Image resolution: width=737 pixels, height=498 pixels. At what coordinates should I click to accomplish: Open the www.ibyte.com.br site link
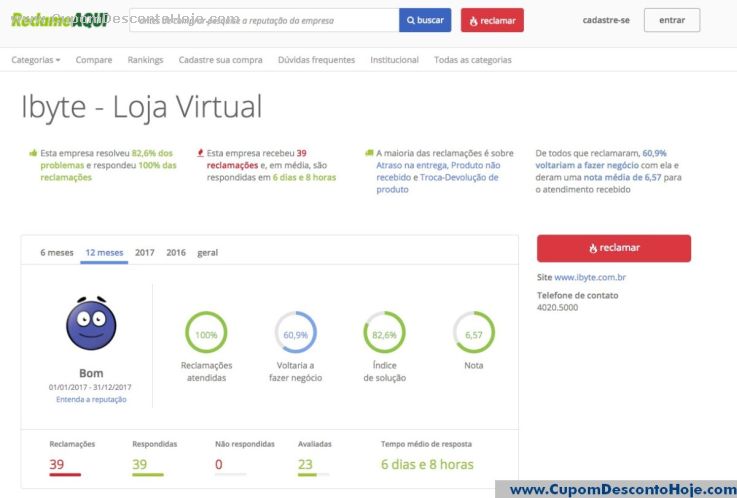click(590, 277)
